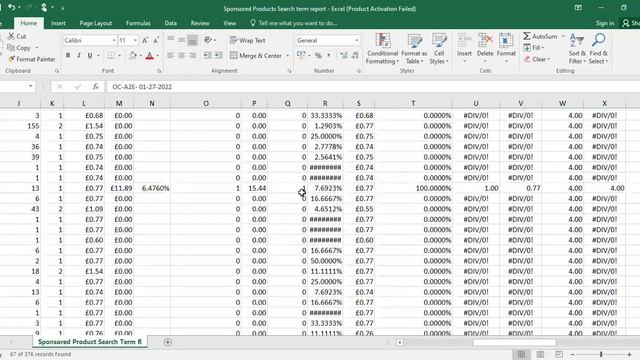640x360 pixels.
Task: Click the Insert cells icon
Action: coord(464,41)
